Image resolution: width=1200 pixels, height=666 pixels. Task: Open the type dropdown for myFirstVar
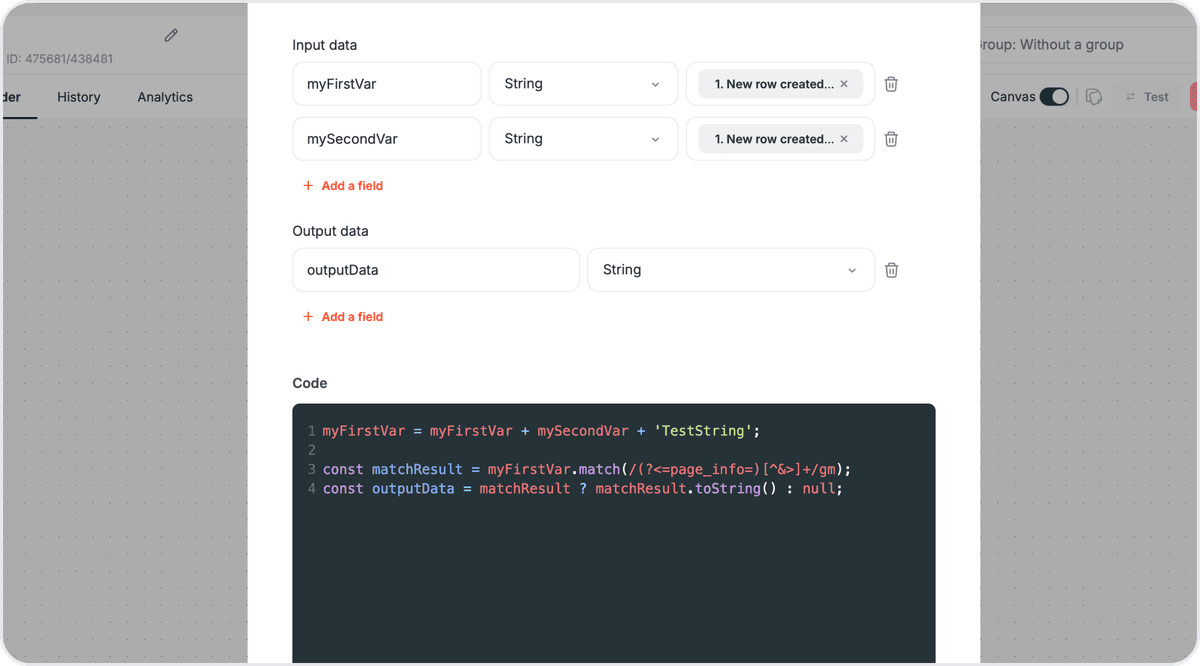[x=583, y=84]
